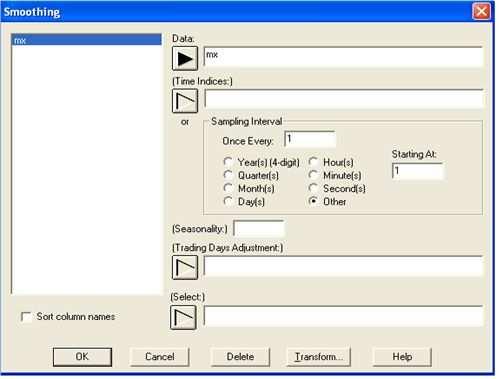
Task: Click the Cancel button
Action: pos(160,357)
